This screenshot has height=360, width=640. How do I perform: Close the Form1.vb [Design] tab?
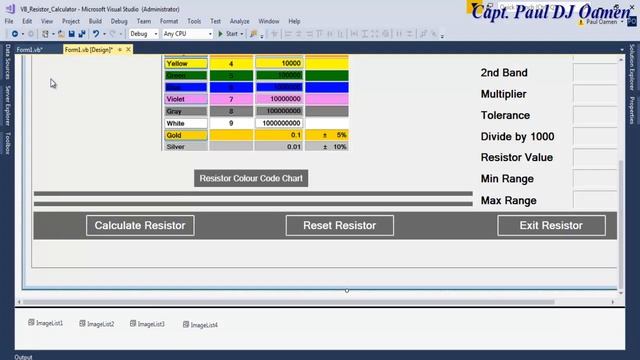click(129, 49)
